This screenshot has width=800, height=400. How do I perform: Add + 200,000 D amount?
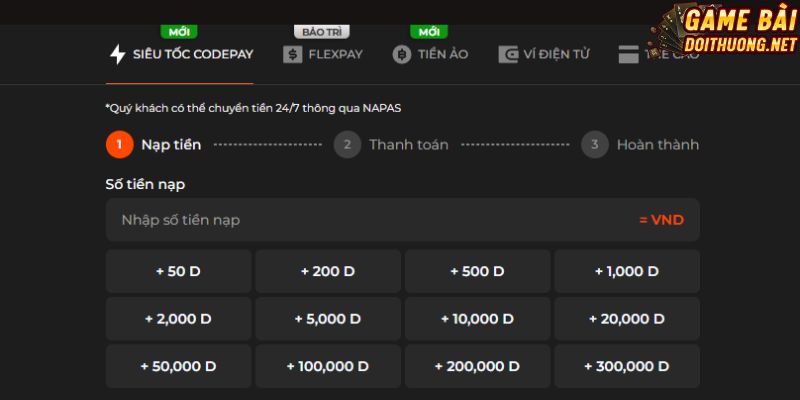pyautogui.click(x=478, y=366)
